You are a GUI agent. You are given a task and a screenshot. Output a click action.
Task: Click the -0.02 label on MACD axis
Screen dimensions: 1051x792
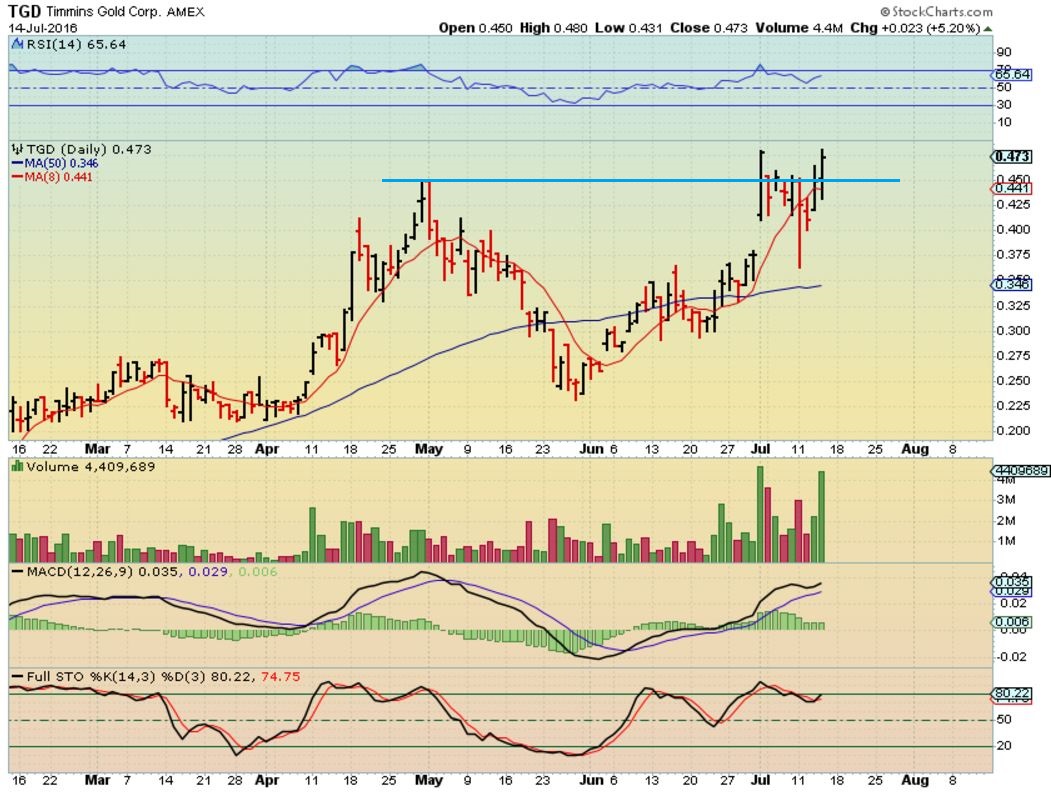point(1011,657)
